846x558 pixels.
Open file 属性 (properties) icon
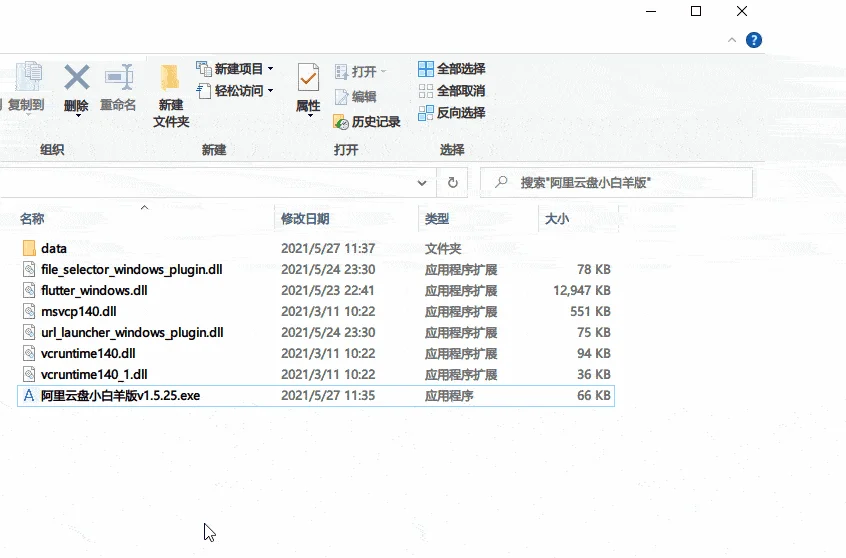pyautogui.click(x=308, y=77)
